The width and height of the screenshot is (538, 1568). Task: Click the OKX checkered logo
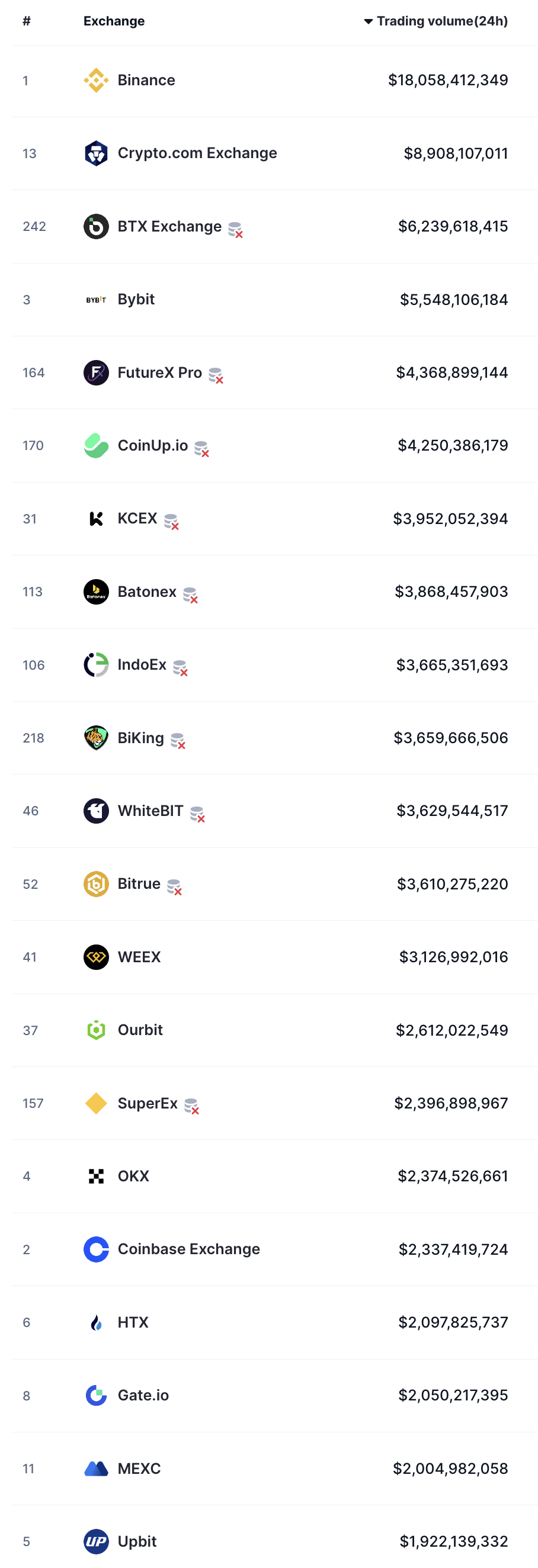pos(95,1176)
